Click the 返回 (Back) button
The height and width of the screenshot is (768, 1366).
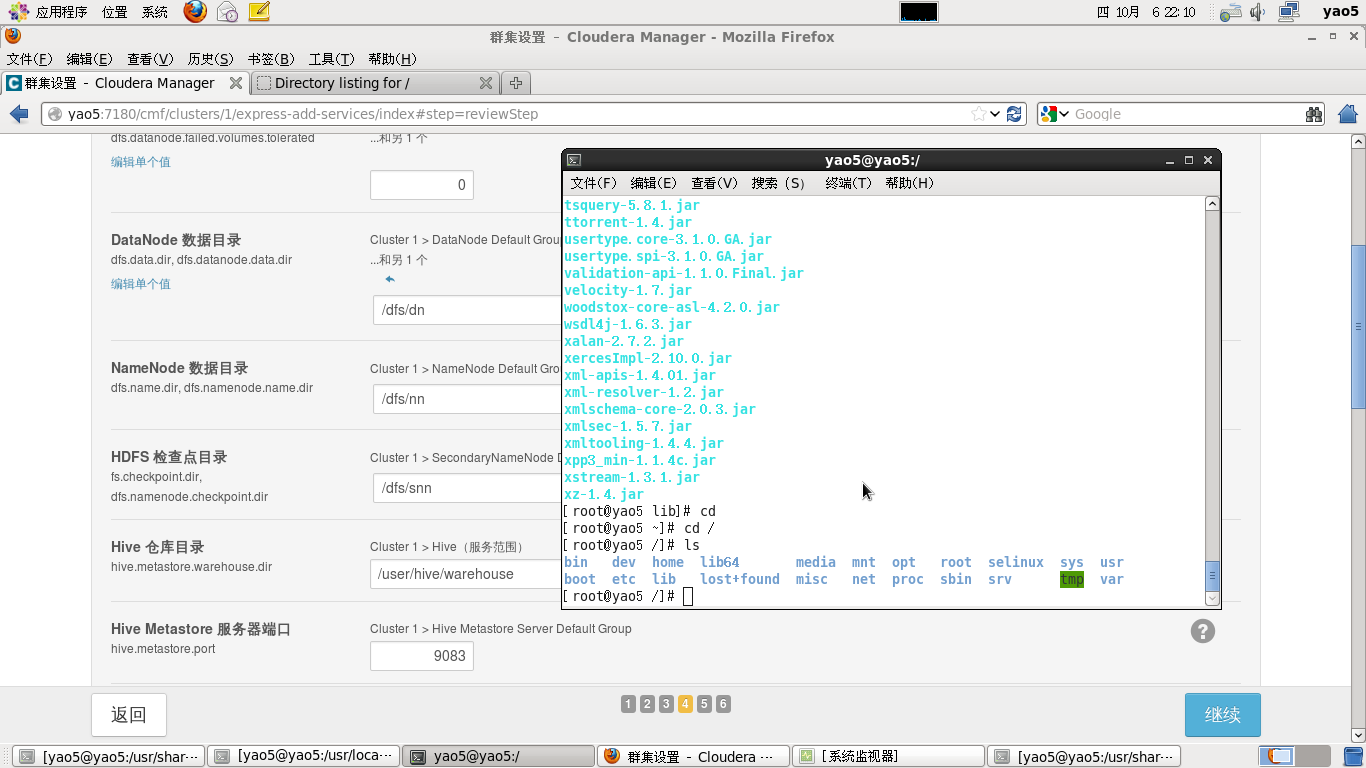[x=129, y=715]
